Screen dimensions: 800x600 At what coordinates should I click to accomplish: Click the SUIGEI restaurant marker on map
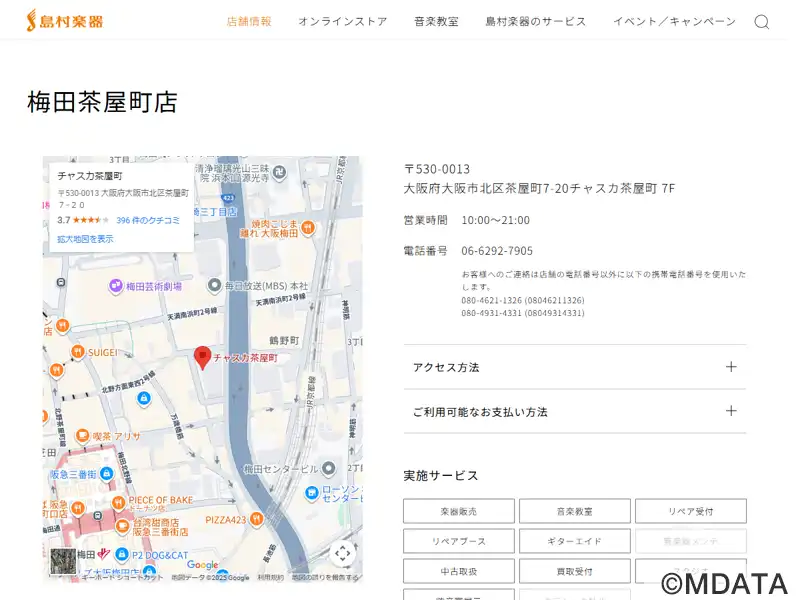pos(76,352)
